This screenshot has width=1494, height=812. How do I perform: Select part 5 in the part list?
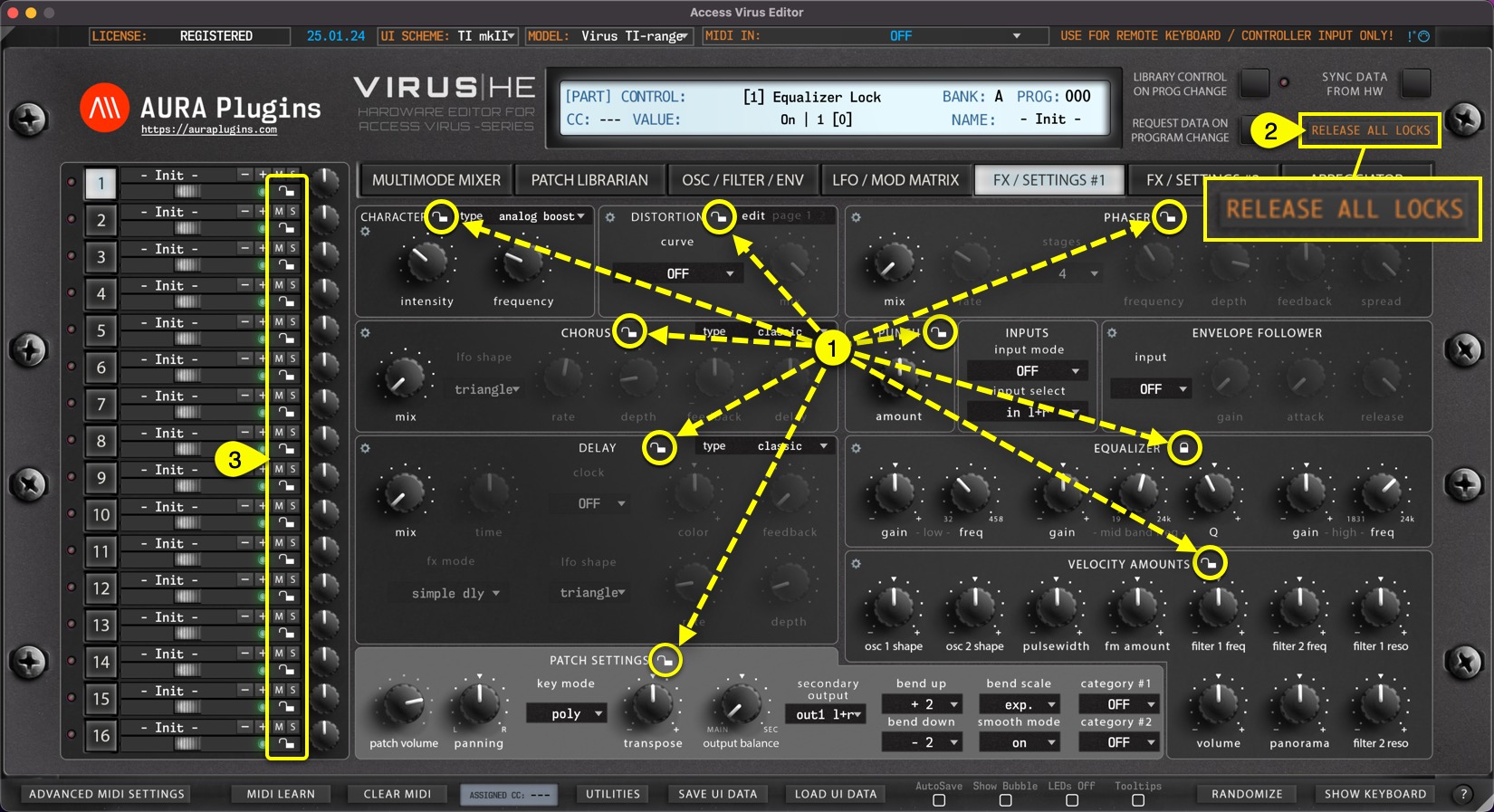click(101, 330)
